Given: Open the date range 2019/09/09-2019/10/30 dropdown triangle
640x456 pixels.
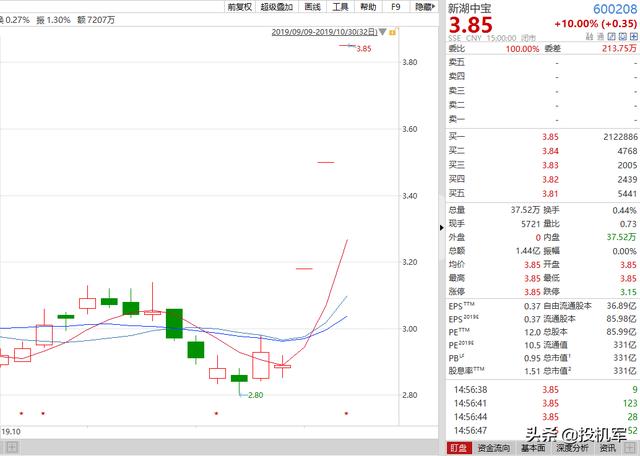Looking at the screenshot, I should click(382, 32).
